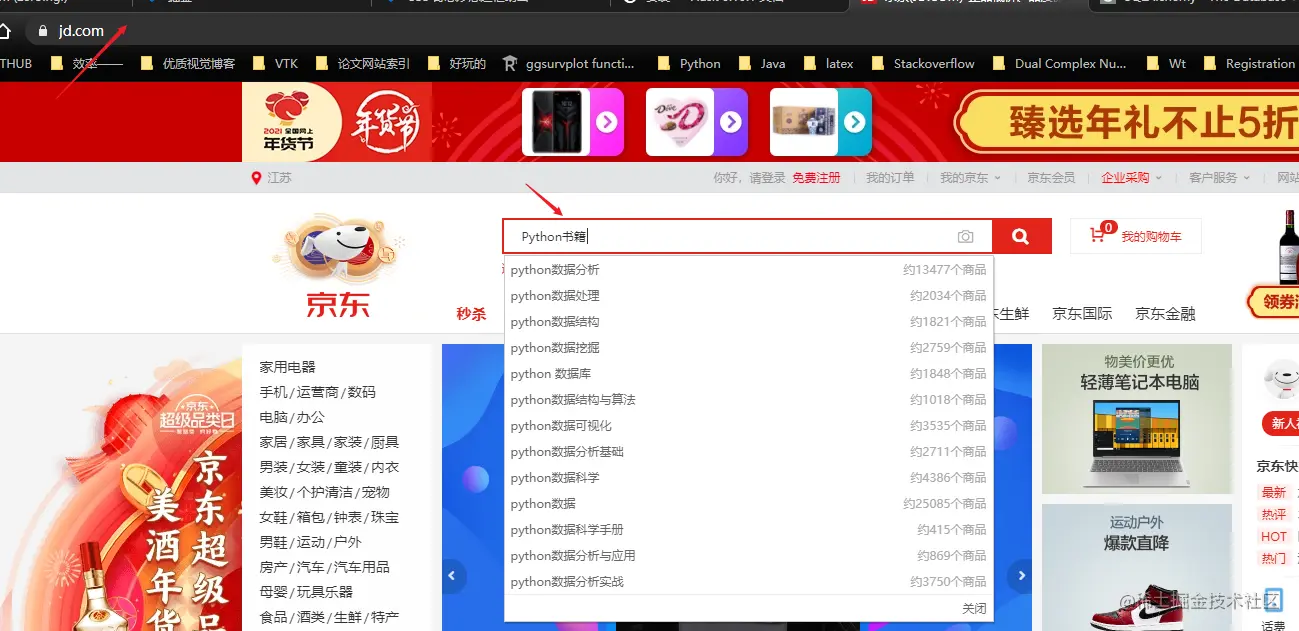The image size is (1299, 631).
Task: Open 美妆 category in sidebar
Action: (273, 492)
